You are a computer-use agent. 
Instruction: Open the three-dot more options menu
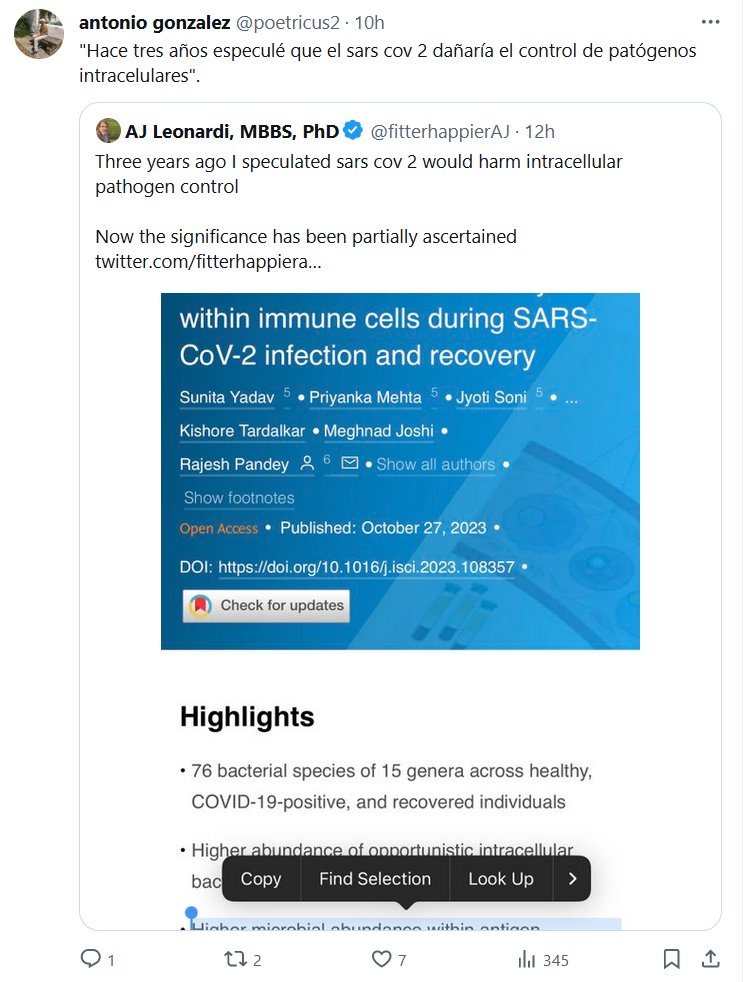point(710,22)
